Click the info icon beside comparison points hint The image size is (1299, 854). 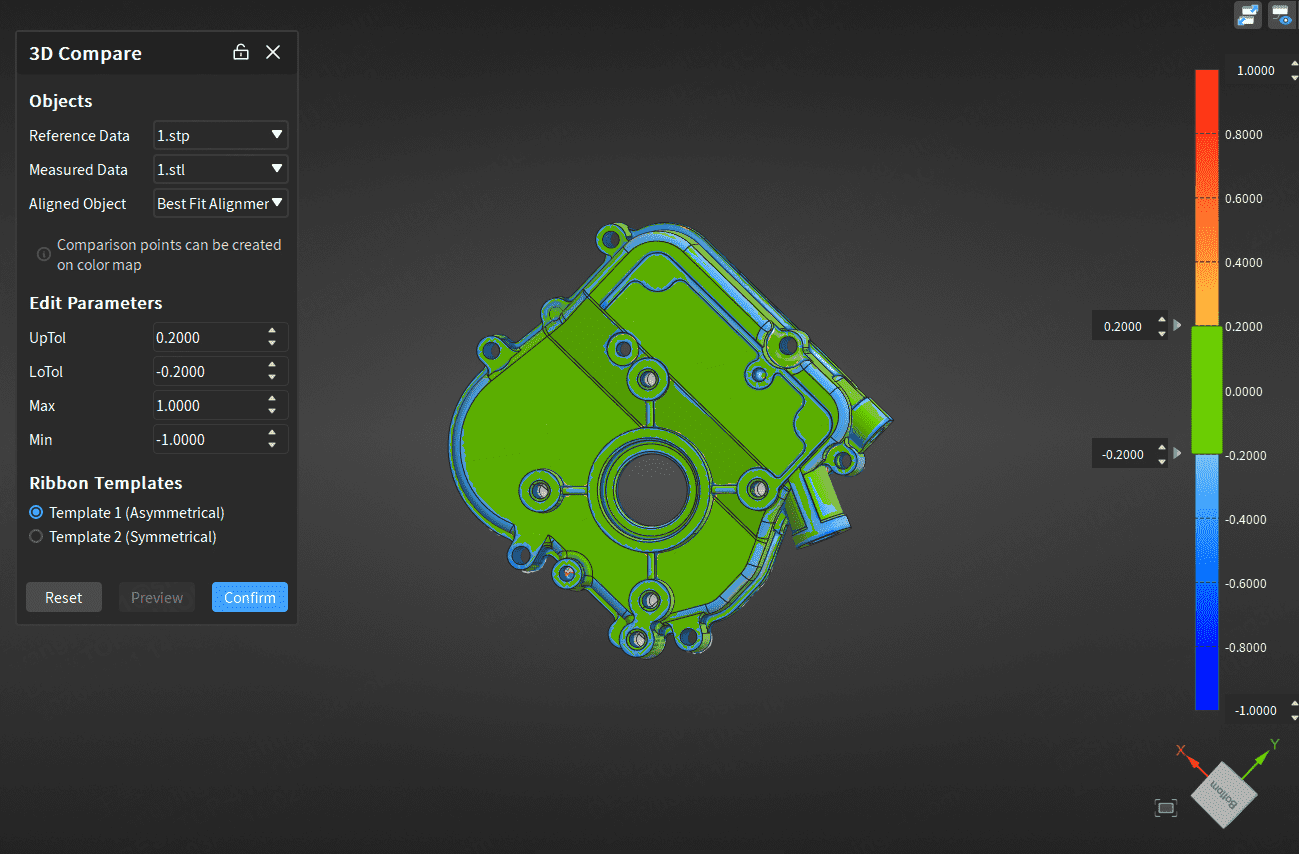[43, 254]
